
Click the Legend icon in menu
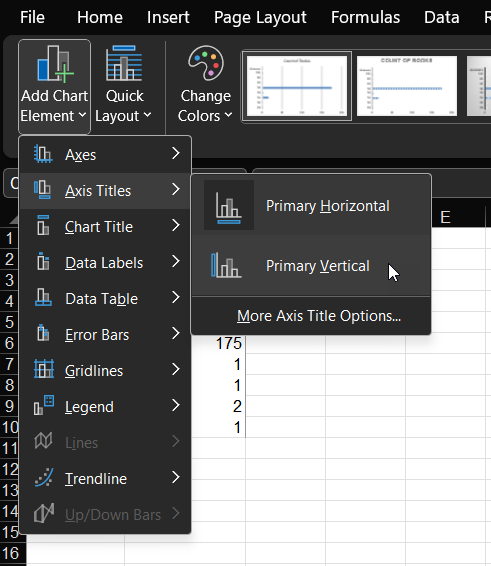(x=44, y=405)
